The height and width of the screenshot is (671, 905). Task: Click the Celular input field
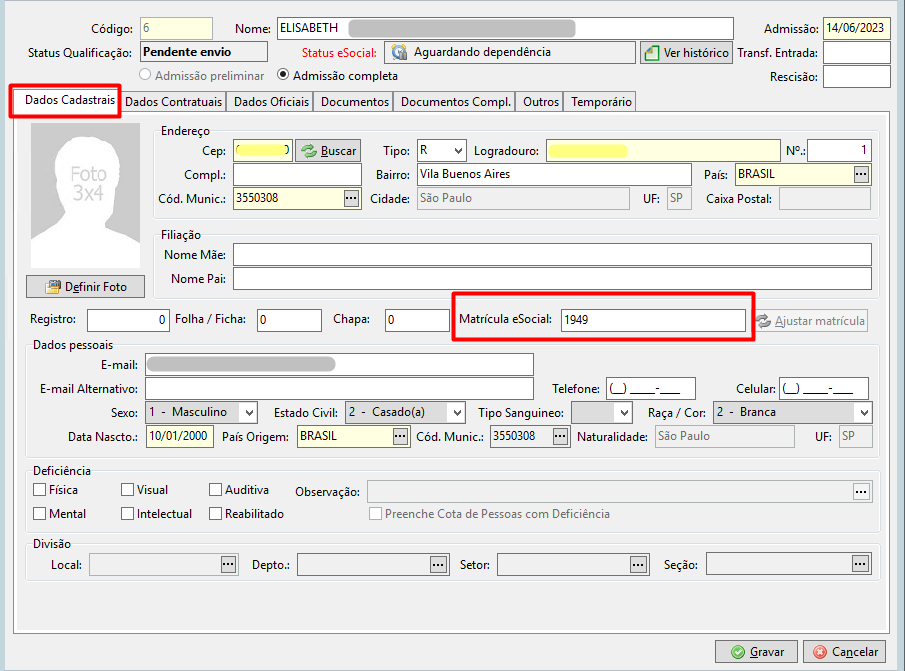824,388
